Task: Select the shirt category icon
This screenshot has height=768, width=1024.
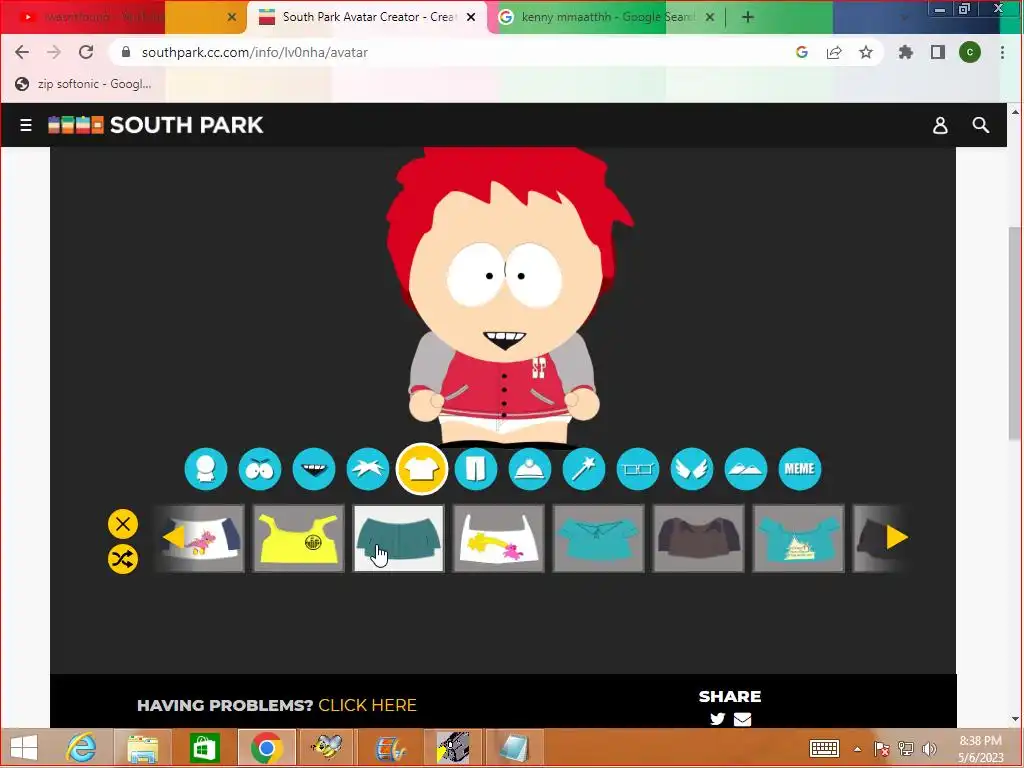Action: tap(422, 469)
